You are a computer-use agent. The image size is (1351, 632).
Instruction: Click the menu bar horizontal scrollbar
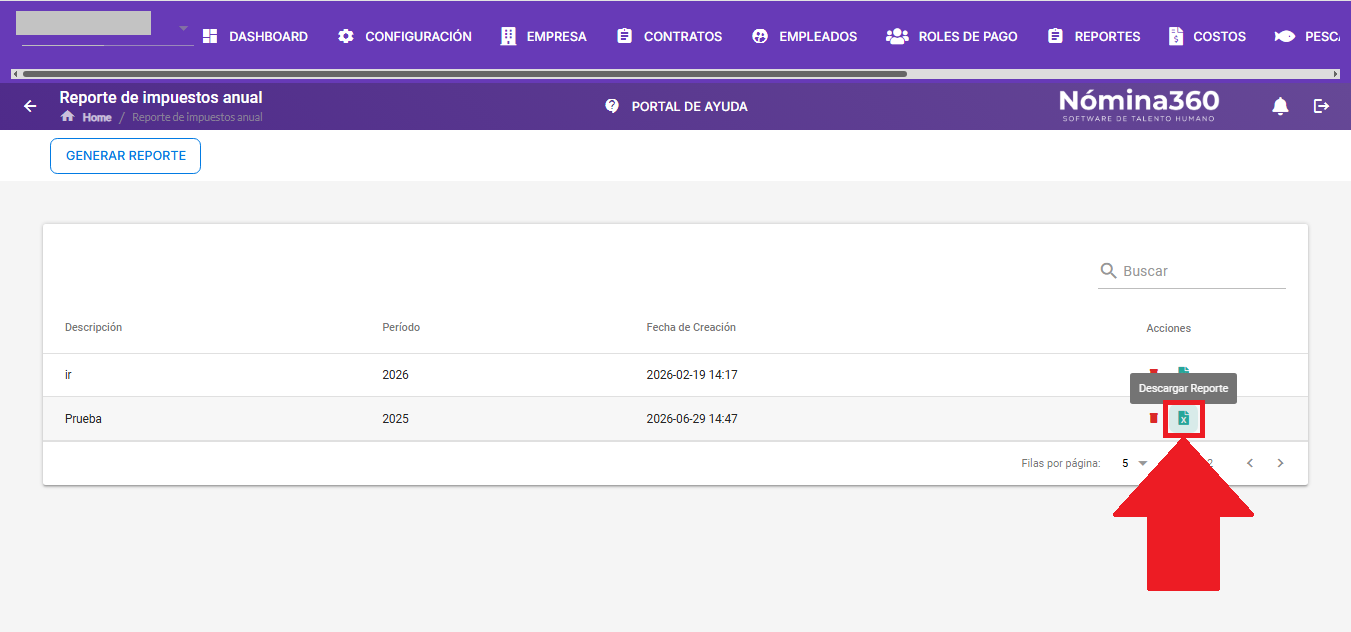point(464,74)
